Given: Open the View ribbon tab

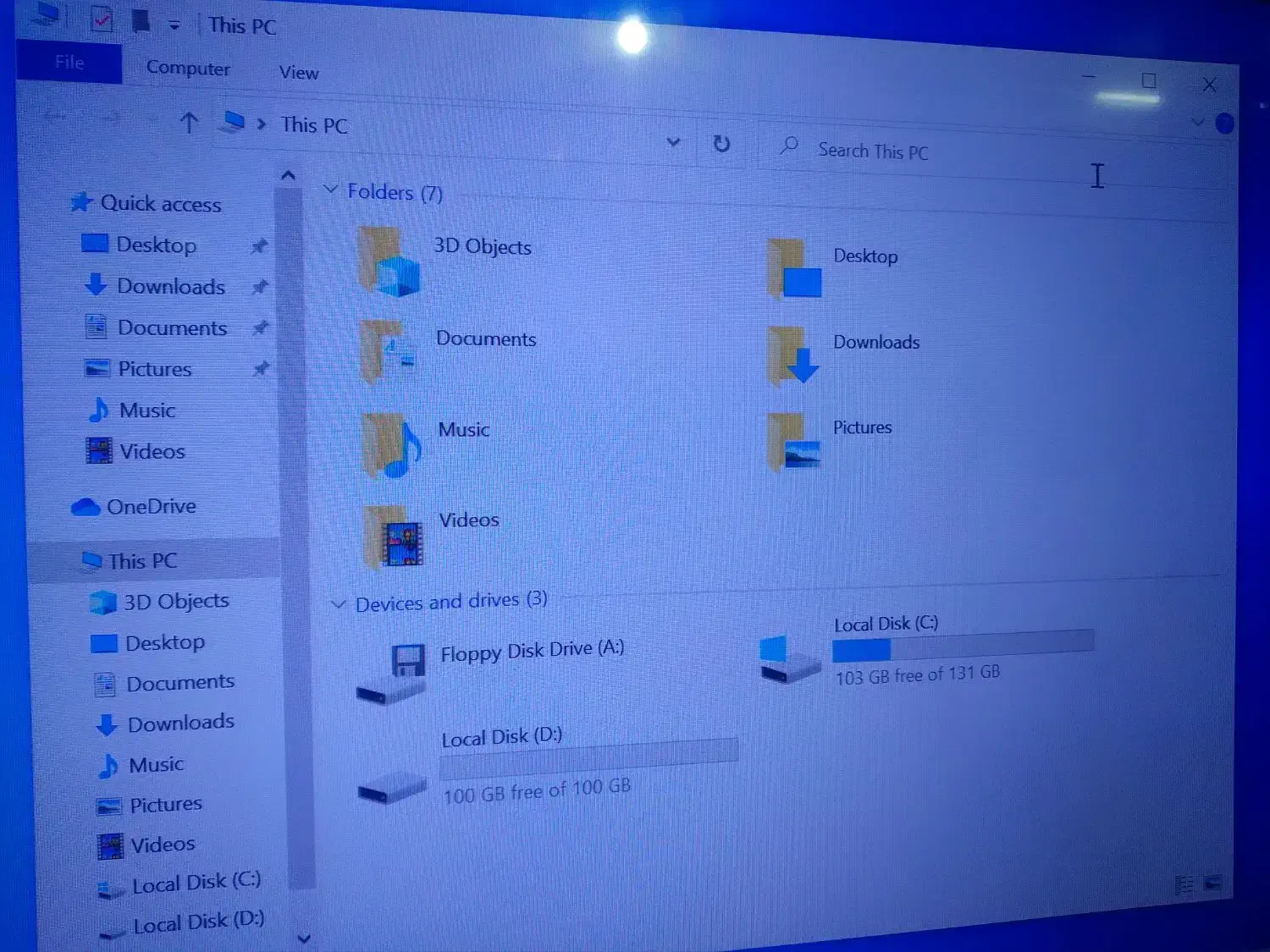Looking at the screenshot, I should coord(299,73).
